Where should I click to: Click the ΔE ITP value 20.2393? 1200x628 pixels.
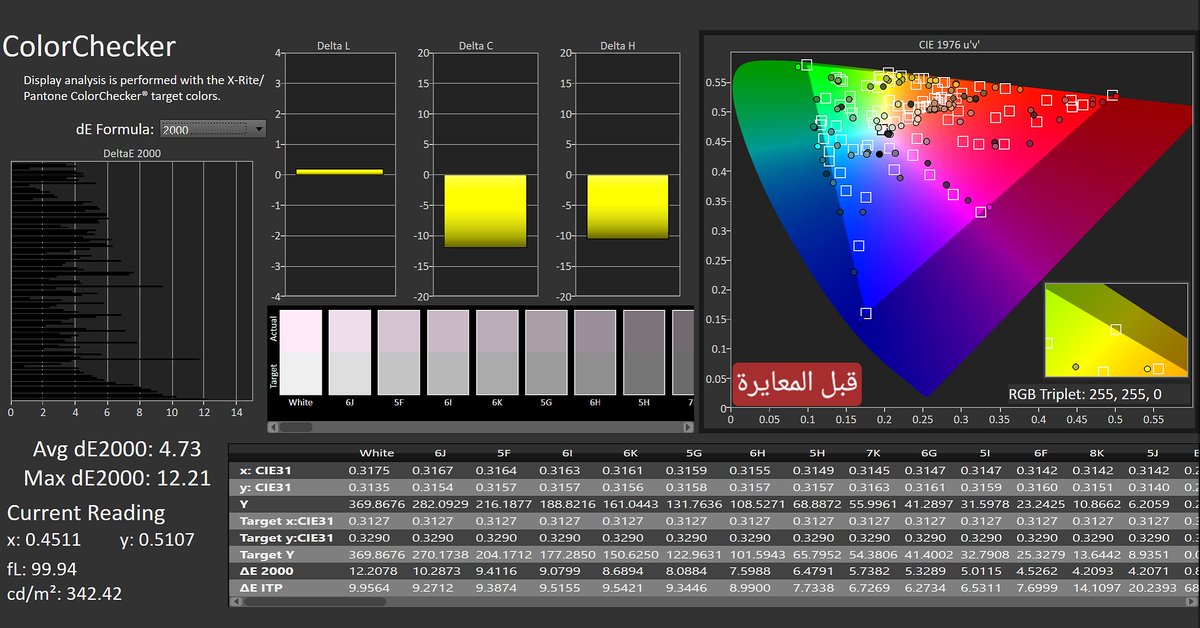tap(1155, 587)
